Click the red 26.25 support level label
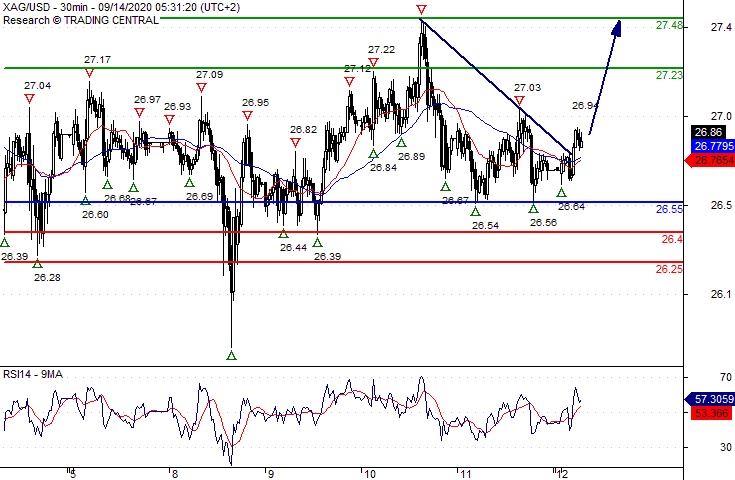 point(669,269)
